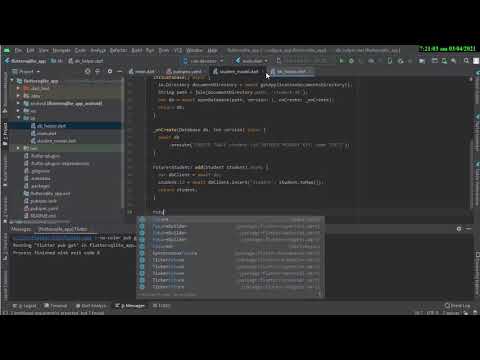Expand the test folder
Screen dimensions: 480x360
pyautogui.click(x=18, y=148)
